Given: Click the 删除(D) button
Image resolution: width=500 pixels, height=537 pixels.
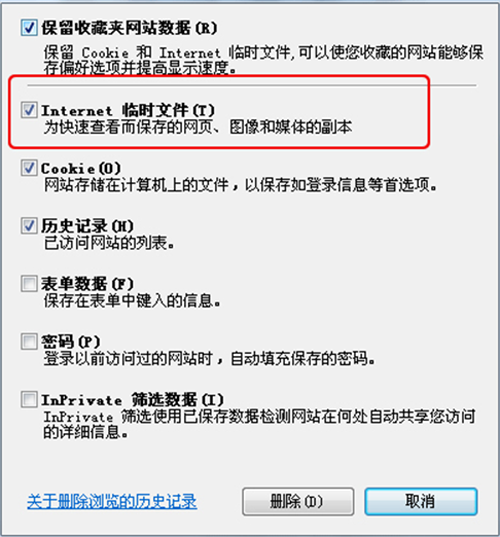Looking at the screenshot, I should coord(298,501).
